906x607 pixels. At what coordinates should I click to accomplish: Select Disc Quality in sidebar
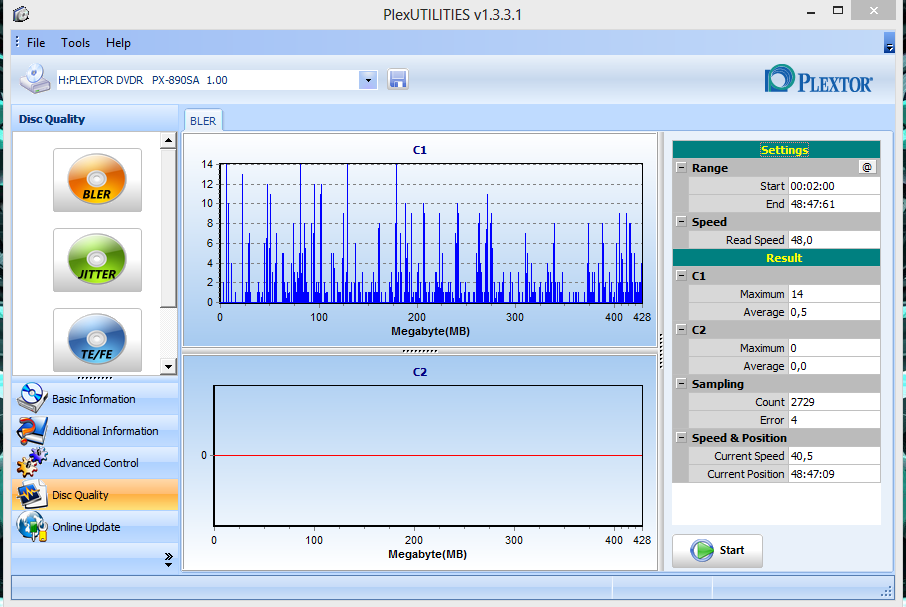(x=95, y=495)
